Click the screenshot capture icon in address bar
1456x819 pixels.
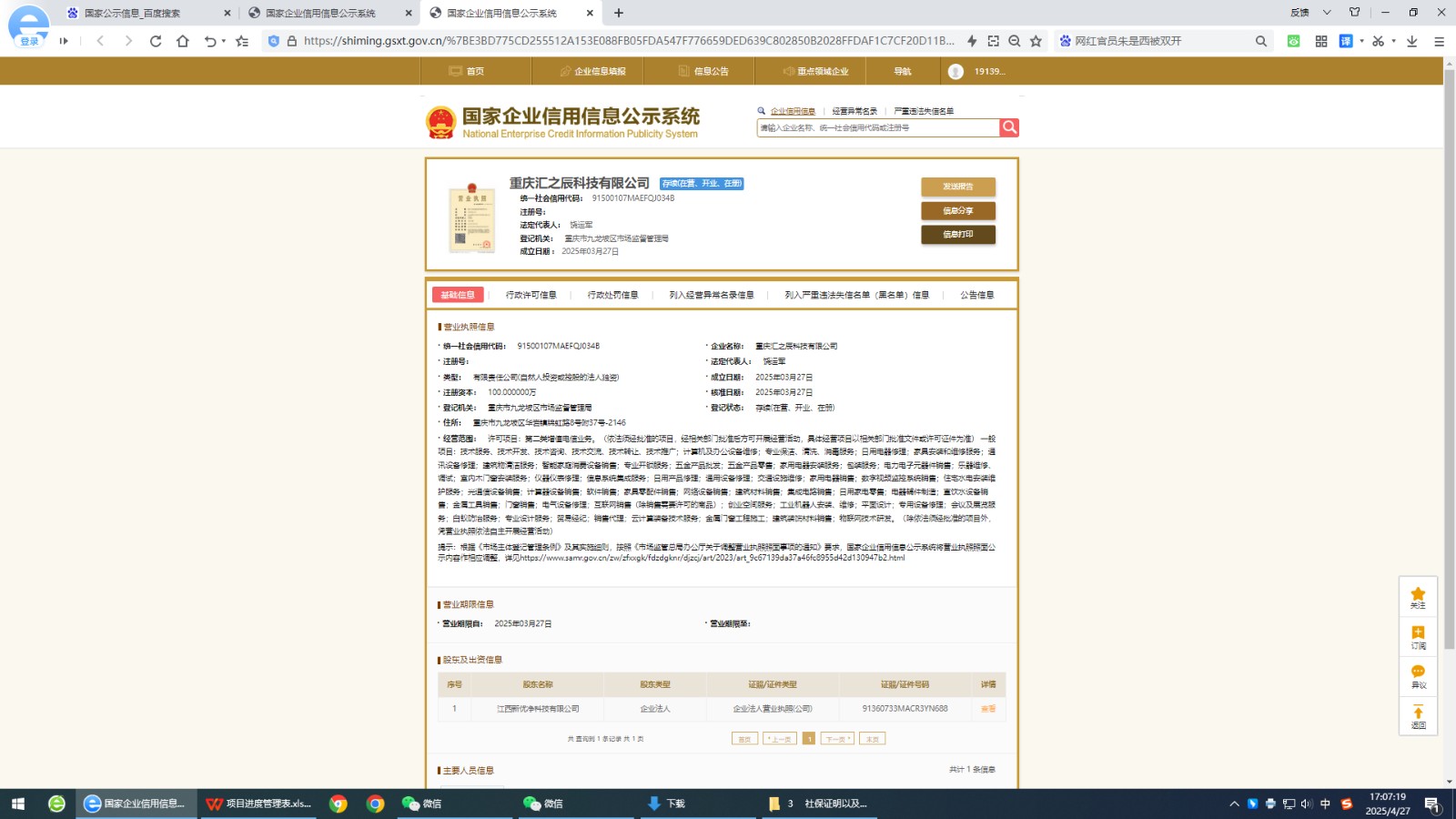click(993, 41)
